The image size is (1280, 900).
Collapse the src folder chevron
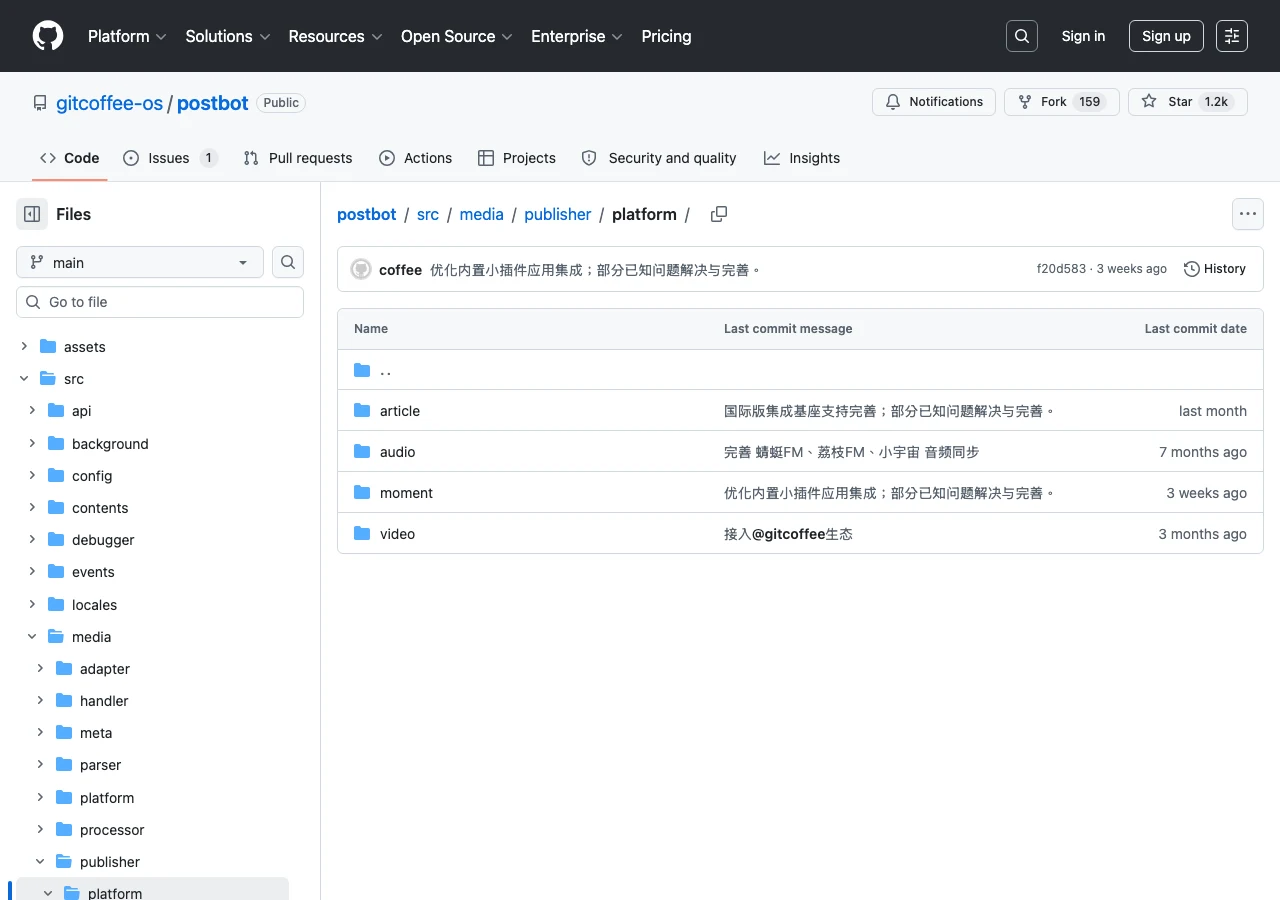(x=24, y=379)
